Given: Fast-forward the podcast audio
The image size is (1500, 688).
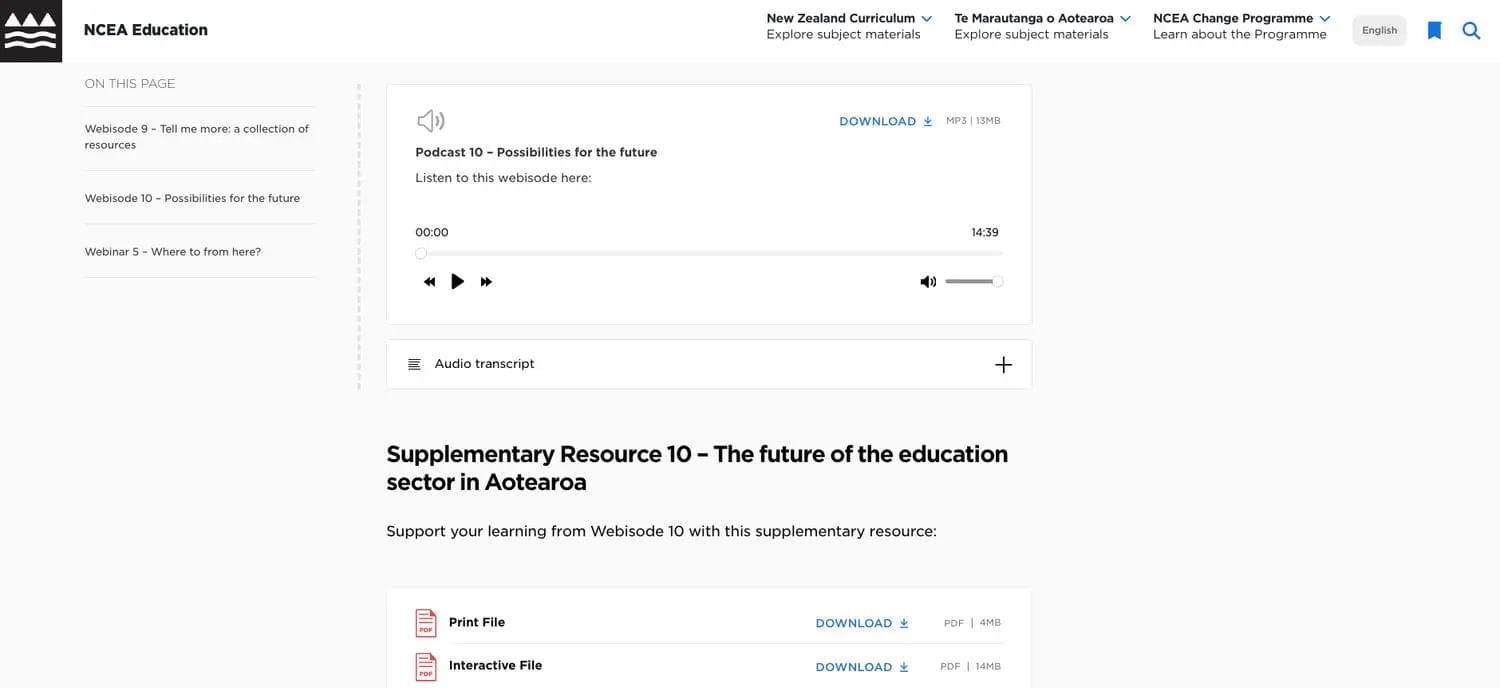Looking at the screenshot, I should 486,282.
